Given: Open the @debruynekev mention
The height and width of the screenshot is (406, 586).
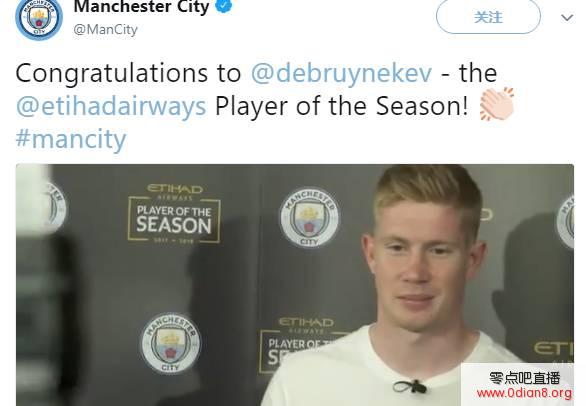Looking at the screenshot, I should point(341,73).
